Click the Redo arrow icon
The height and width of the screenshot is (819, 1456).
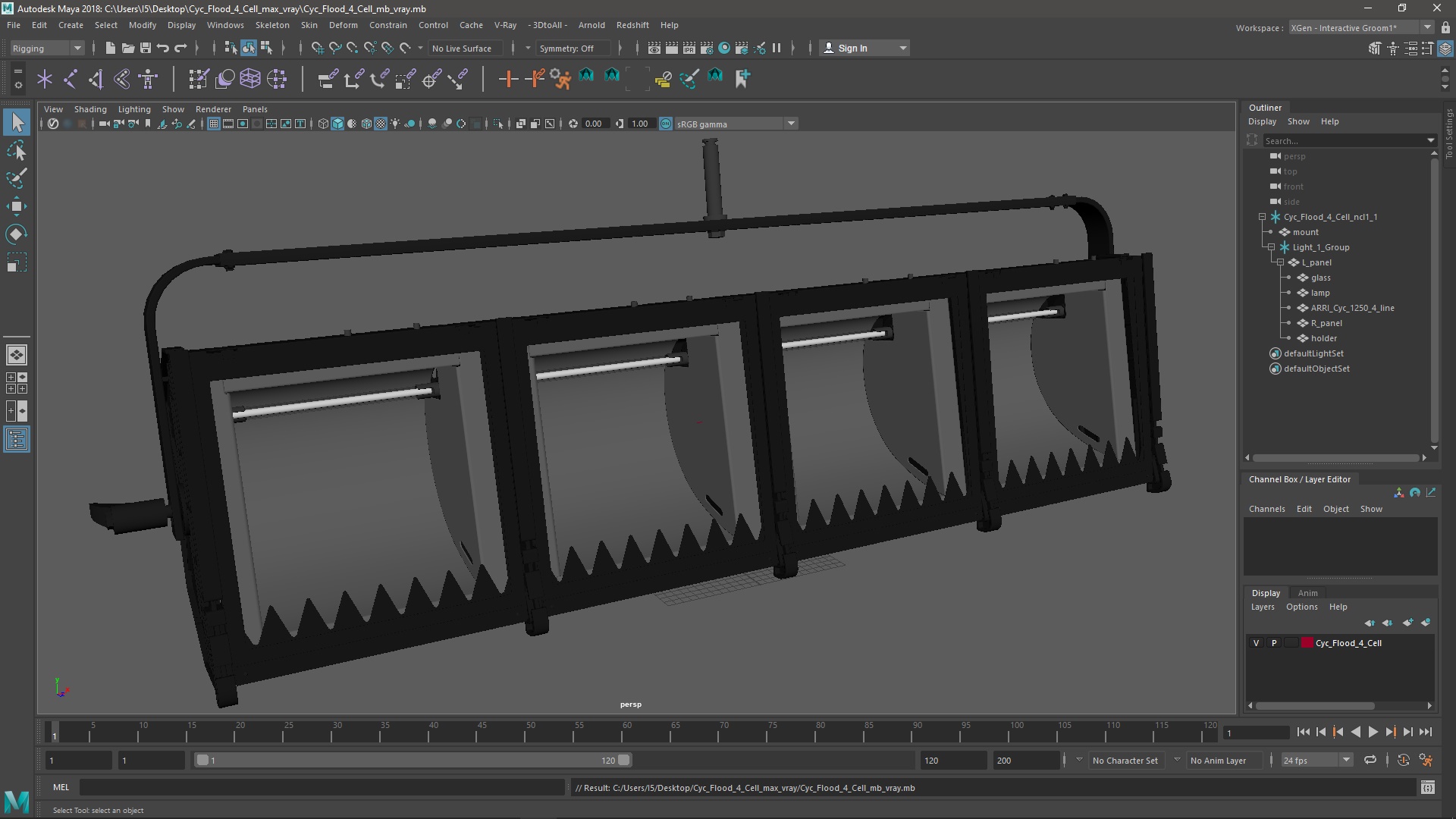pos(180,48)
